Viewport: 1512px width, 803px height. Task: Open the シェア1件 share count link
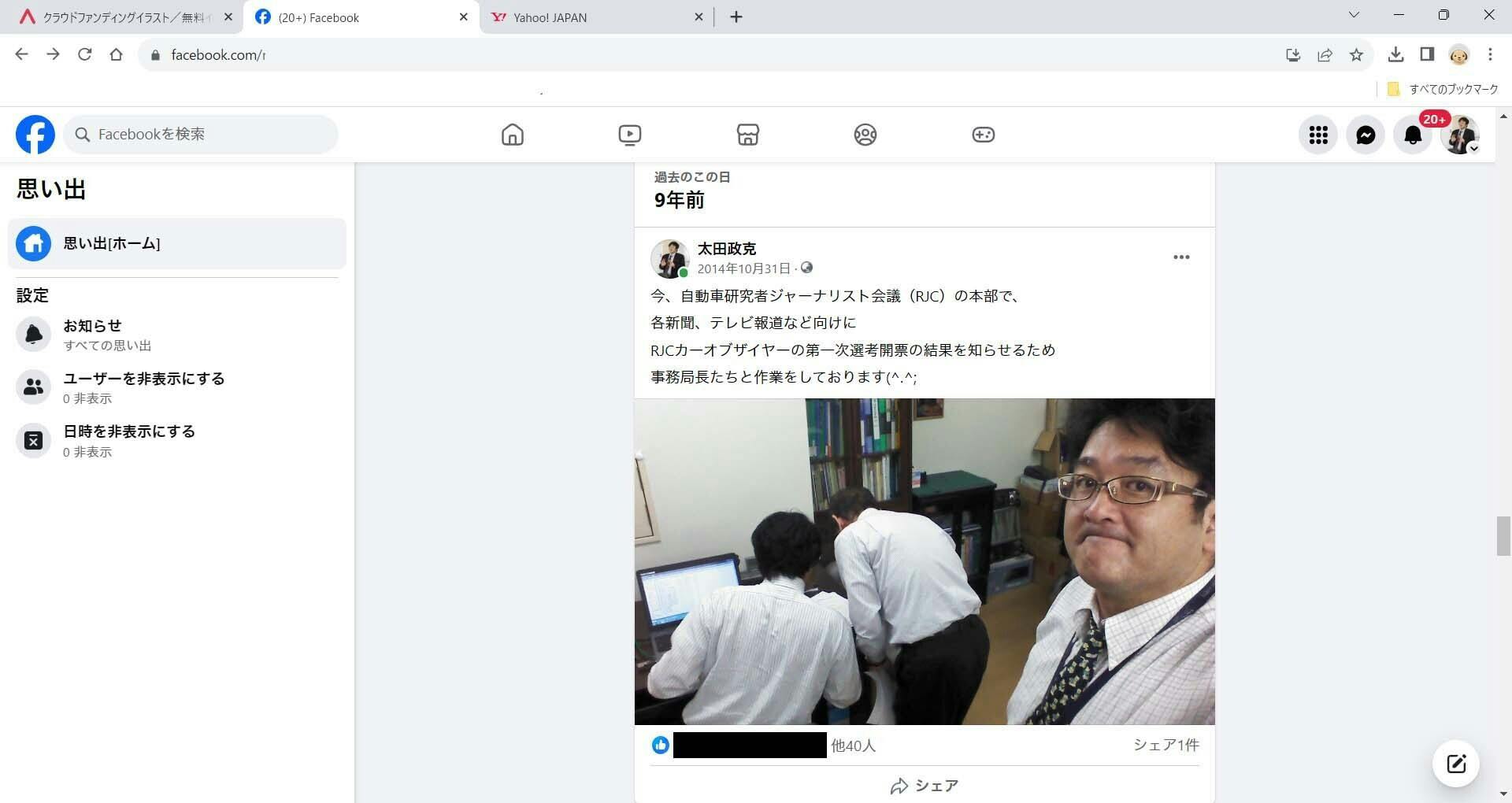pos(1165,745)
